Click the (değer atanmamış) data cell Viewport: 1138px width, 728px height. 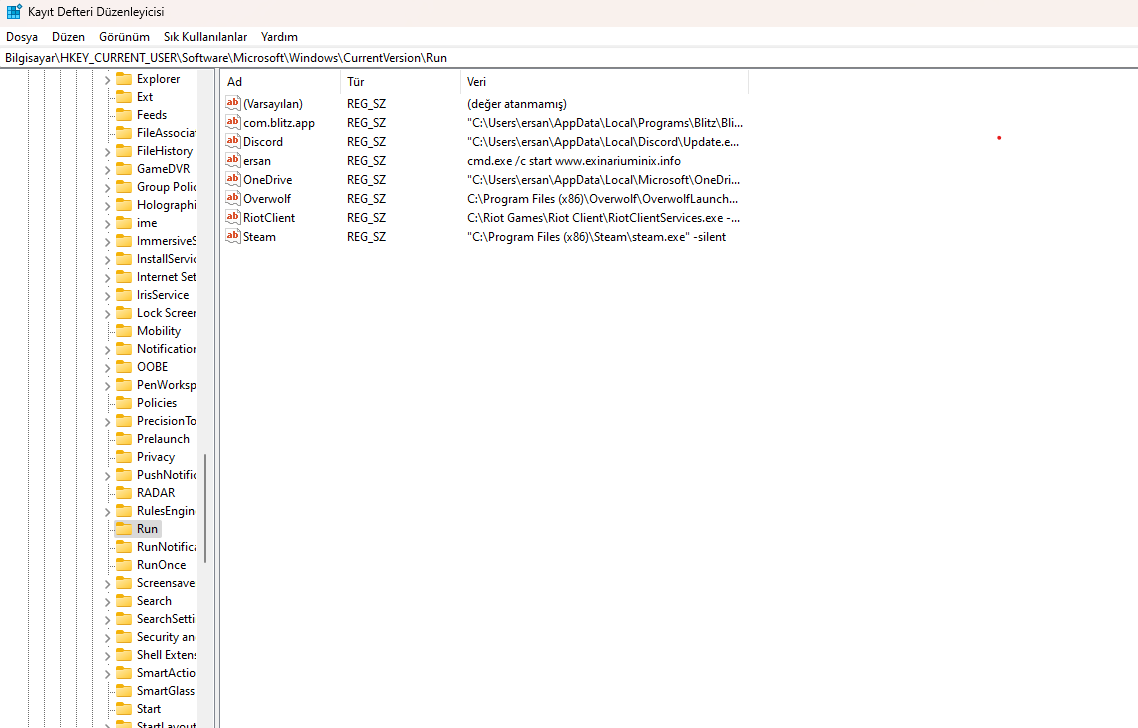(x=517, y=104)
